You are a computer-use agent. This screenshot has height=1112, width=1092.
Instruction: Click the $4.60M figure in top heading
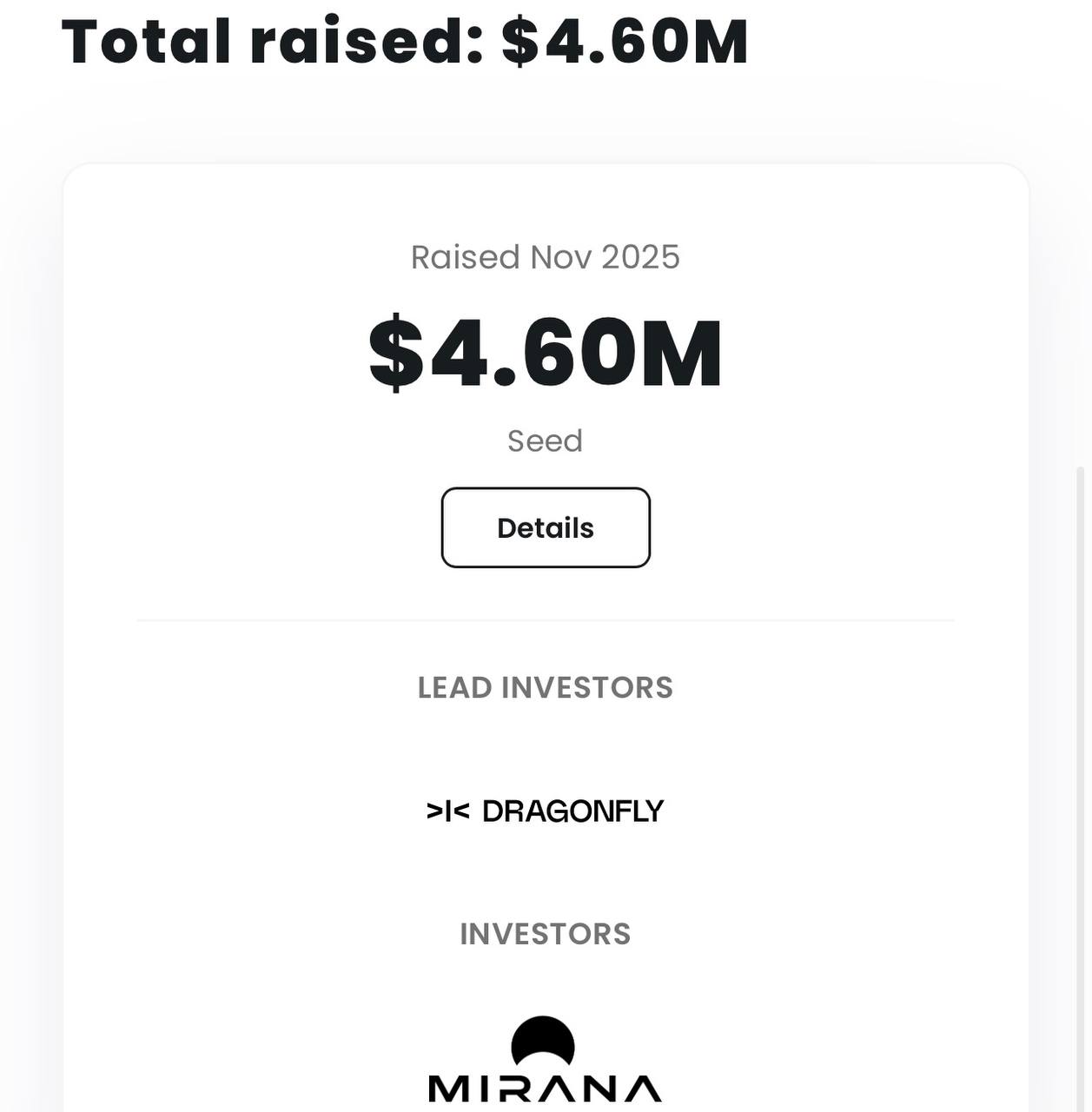(625, 41)
